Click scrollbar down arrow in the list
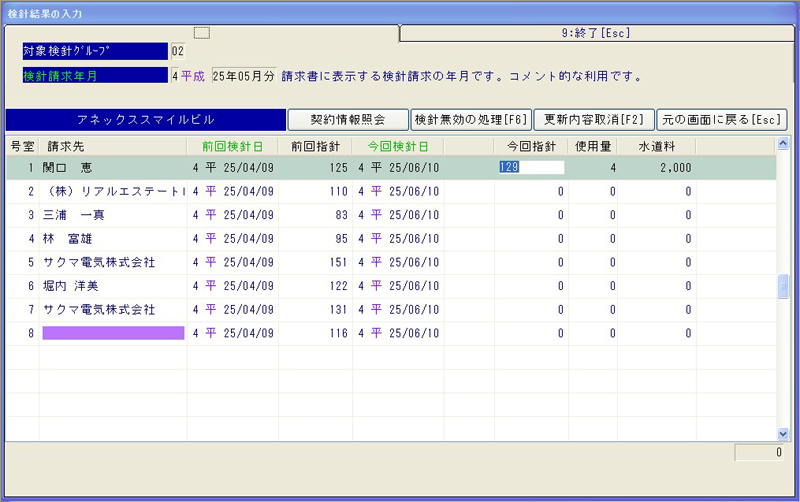The height and width of the screenshot is (502, 800). pyautogui.click(x=783, y=433)
